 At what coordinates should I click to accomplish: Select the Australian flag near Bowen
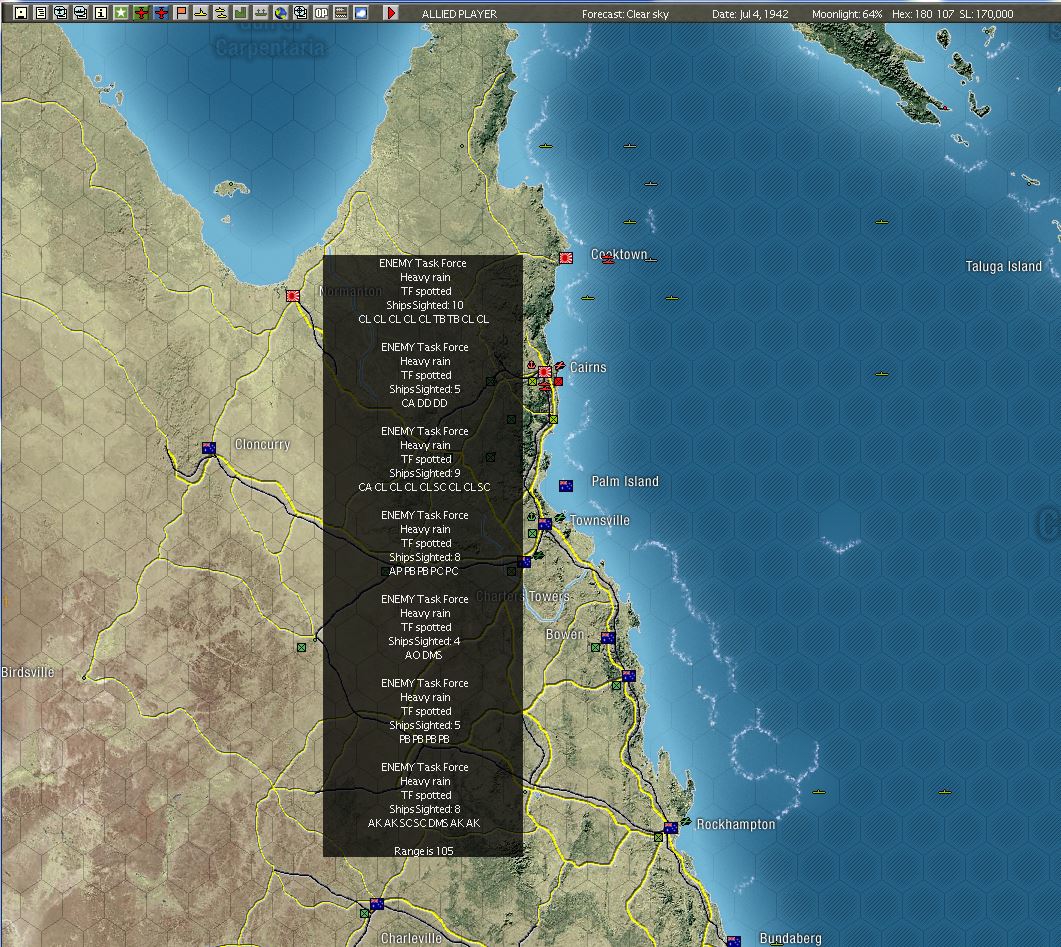[x=608, y=638]
